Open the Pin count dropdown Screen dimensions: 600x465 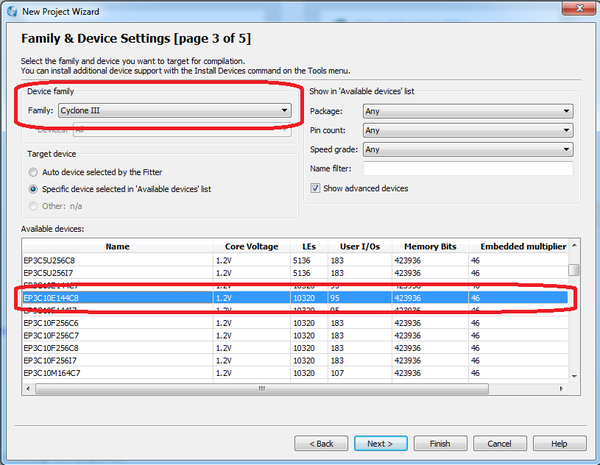pyautogui.click(x=467, y=130)
